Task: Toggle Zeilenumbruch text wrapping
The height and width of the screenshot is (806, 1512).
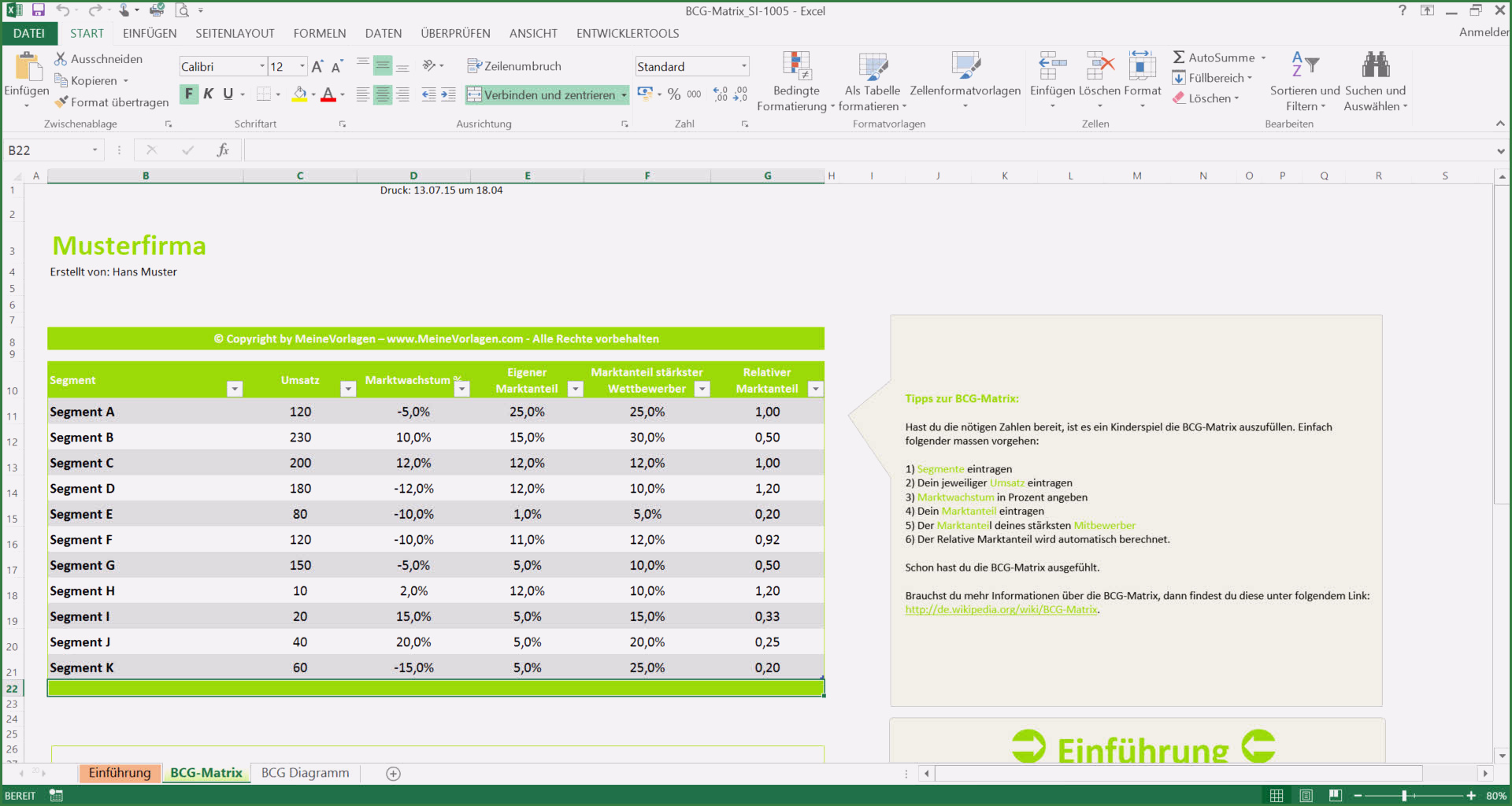Action: point(514,66)
